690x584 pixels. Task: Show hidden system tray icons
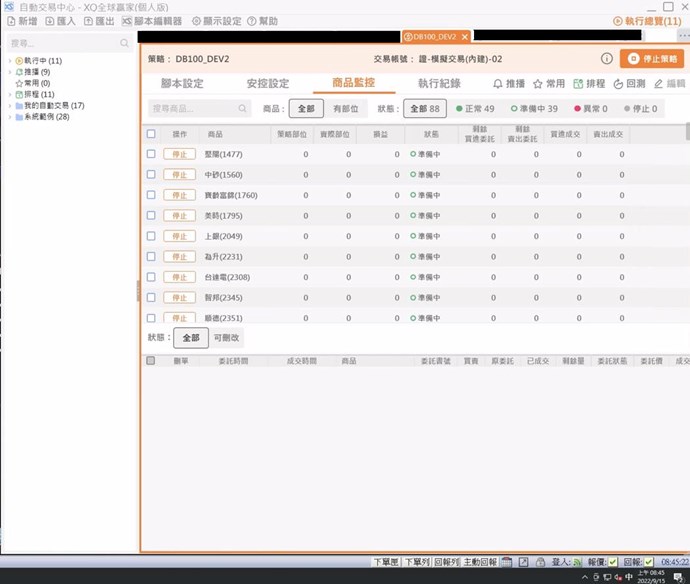click(584, 577)
